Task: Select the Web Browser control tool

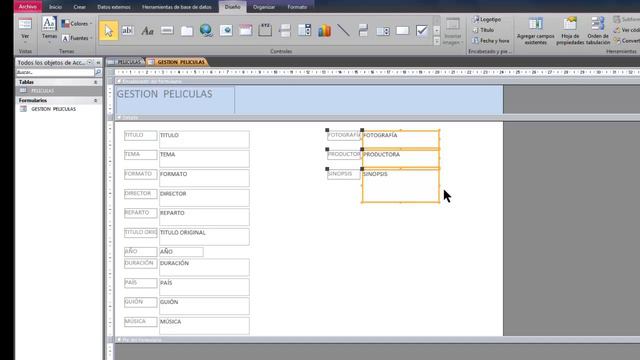Action: click(226, 31)
